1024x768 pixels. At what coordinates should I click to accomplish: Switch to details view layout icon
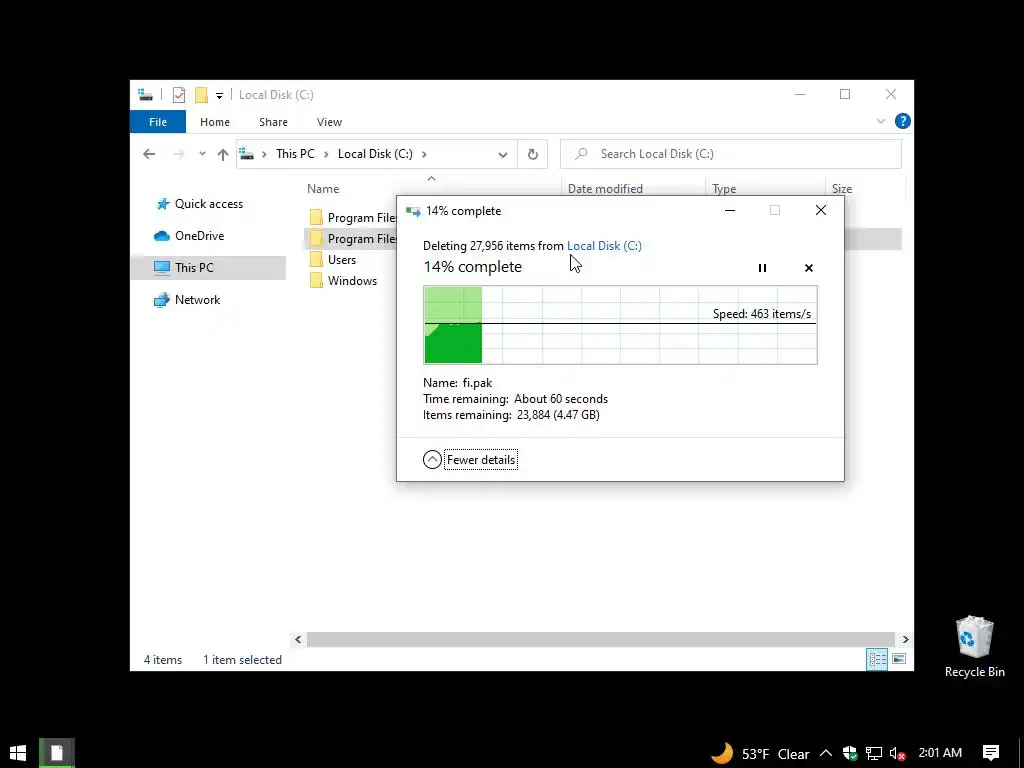pos(876,660)
